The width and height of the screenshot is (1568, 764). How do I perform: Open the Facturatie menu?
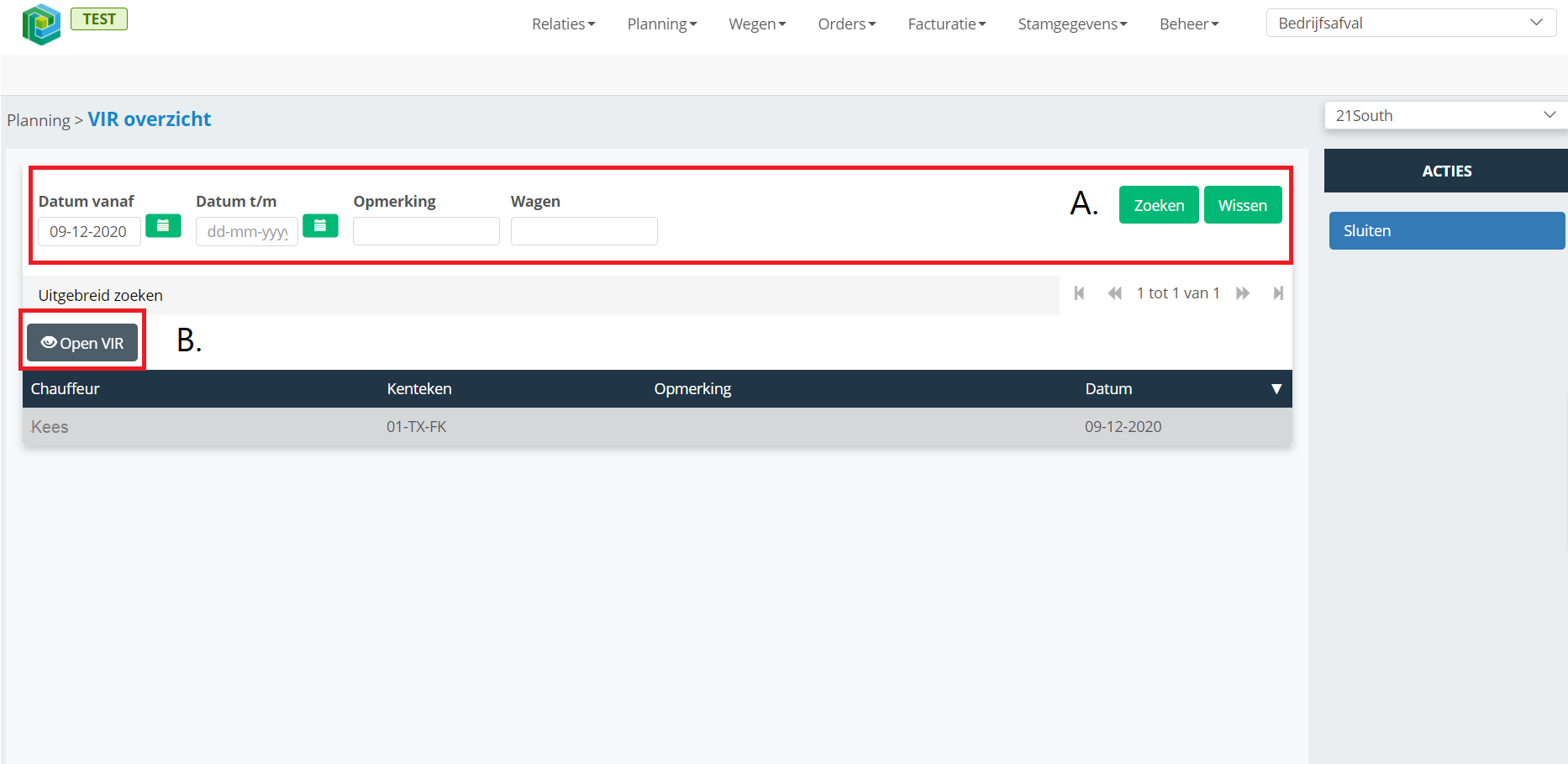tap(946, 24)
